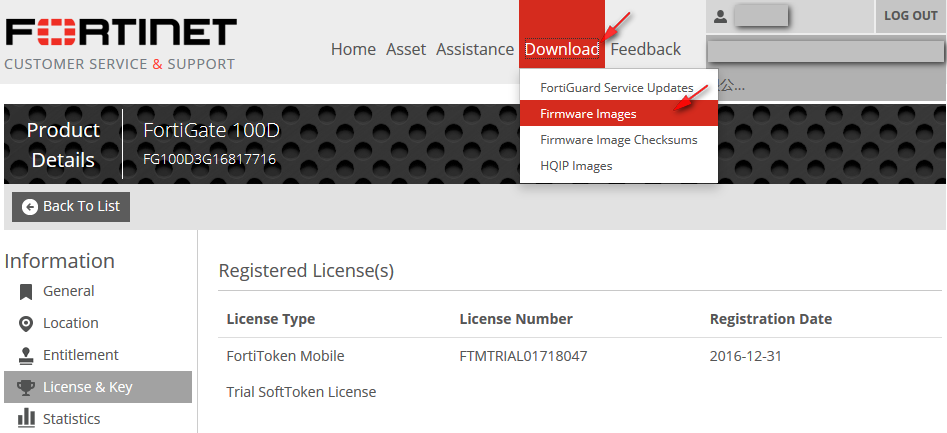The height and width of the screenshot is (433, 947).
Task: Click the Entitlement stamp icon
Action: point(26,356)
